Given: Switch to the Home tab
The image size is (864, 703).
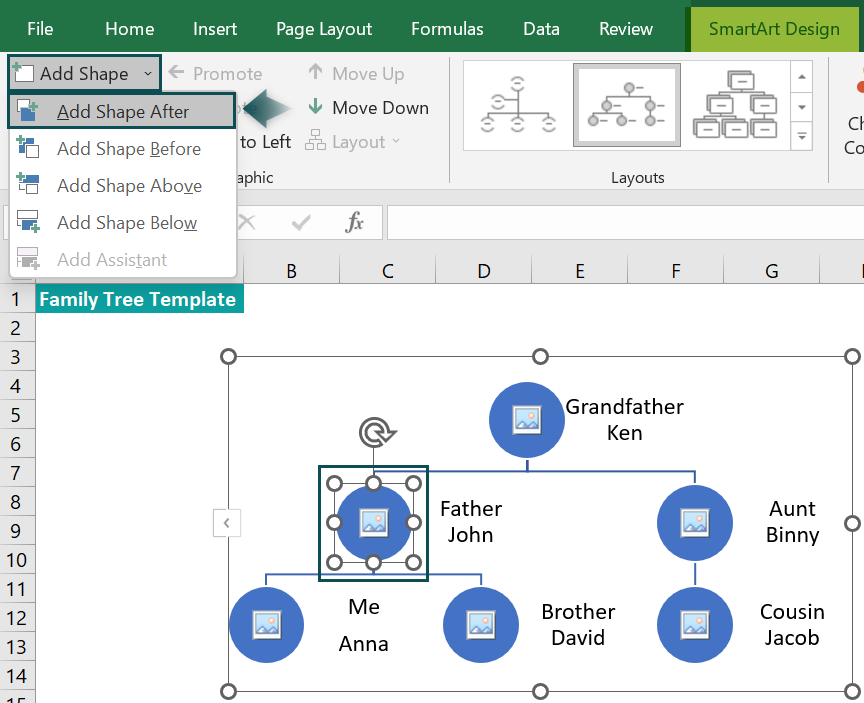Looking at the screenshot, I should pos(129,29).
